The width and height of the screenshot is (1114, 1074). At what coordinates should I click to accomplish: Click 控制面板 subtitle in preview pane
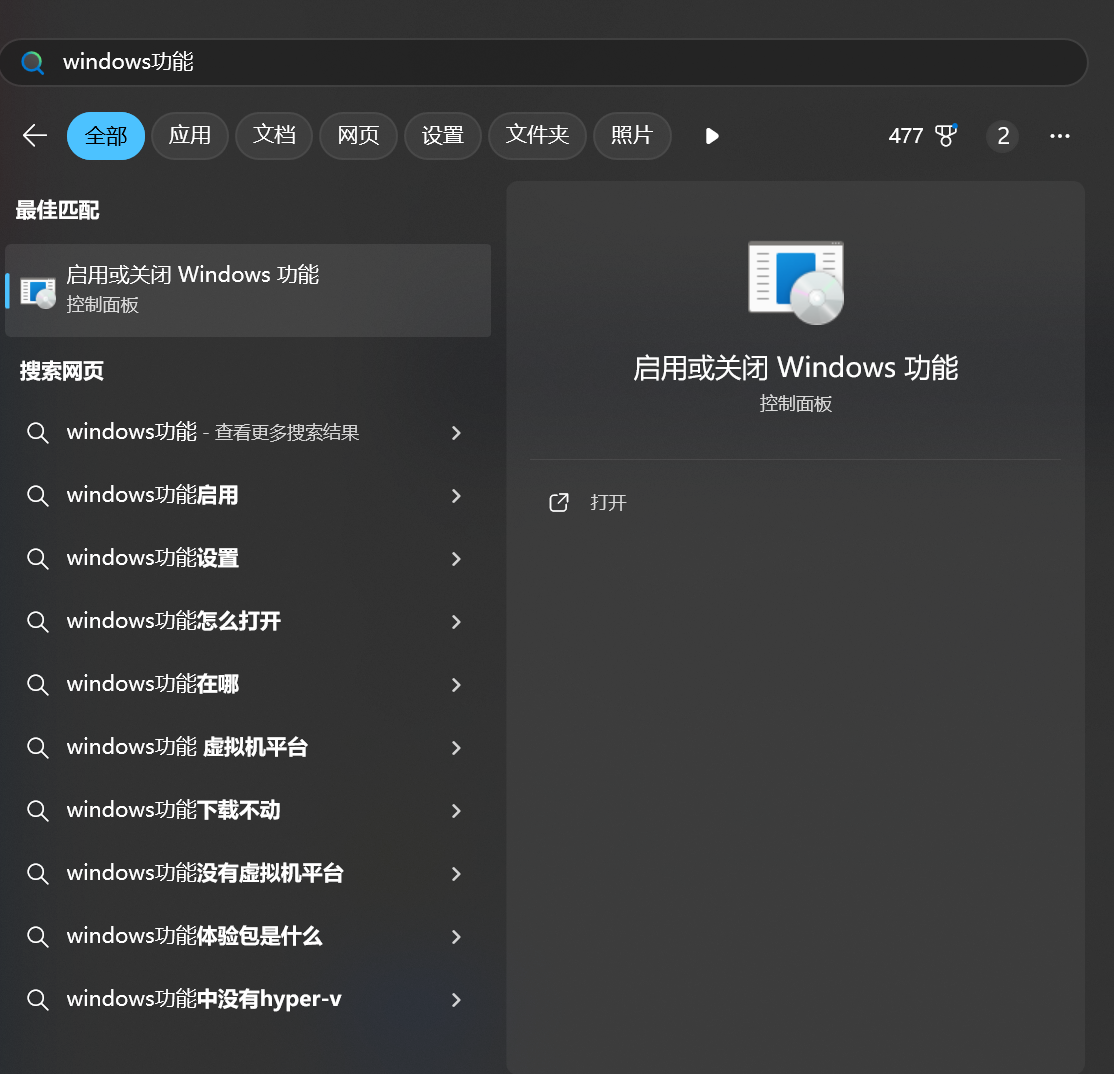(796, 403)
